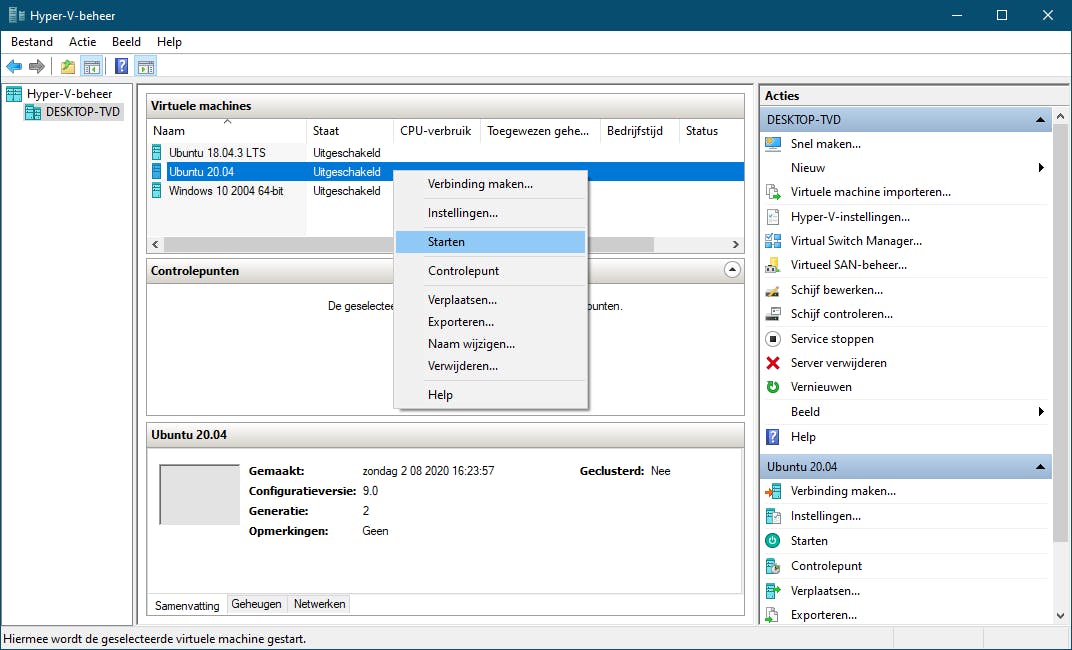Click the back arrow toolbar icon
Viewport: 1072px width, 650px height.
point(14,67)
